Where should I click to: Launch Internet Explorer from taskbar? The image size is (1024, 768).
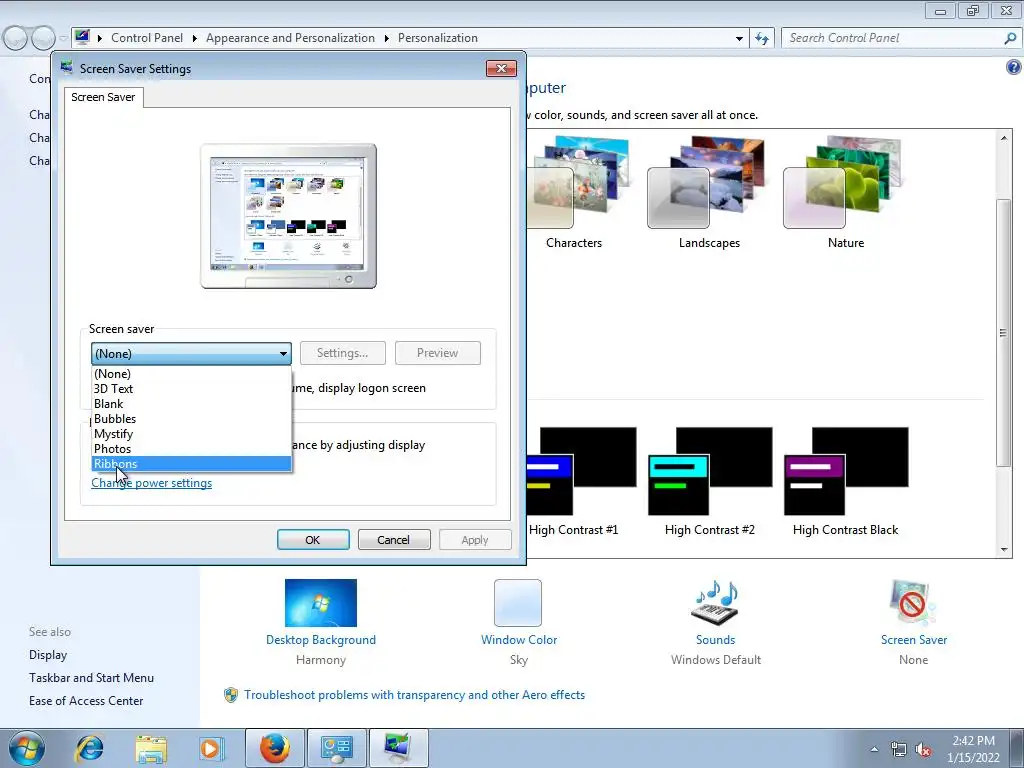coord(89,748)
